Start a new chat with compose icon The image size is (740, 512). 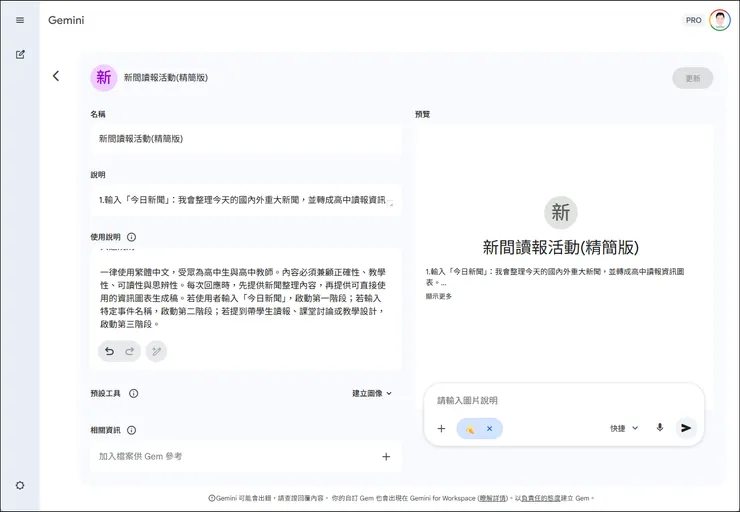[x=20, y=54]
